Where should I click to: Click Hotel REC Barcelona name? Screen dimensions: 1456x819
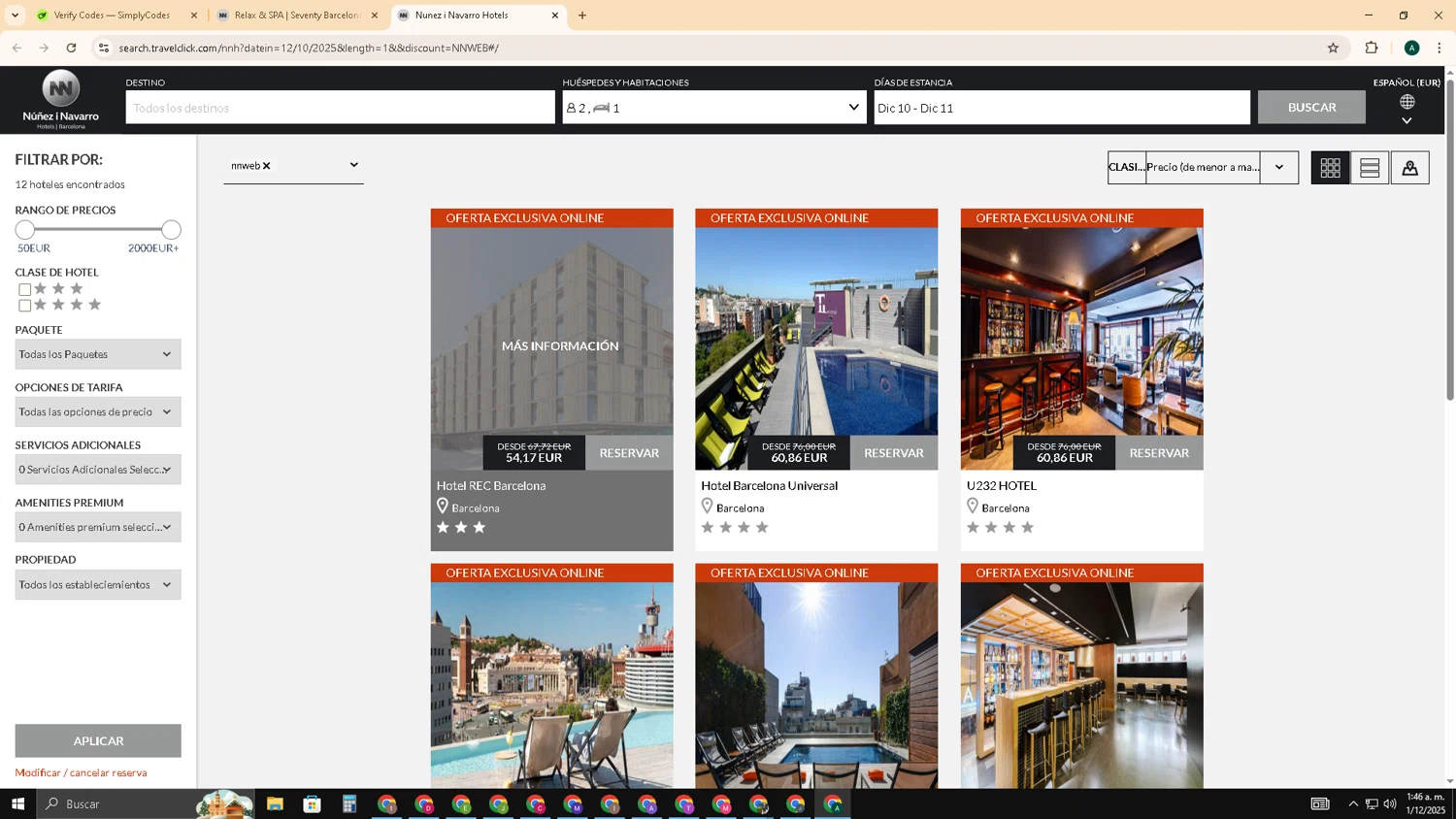pos(491,485)
